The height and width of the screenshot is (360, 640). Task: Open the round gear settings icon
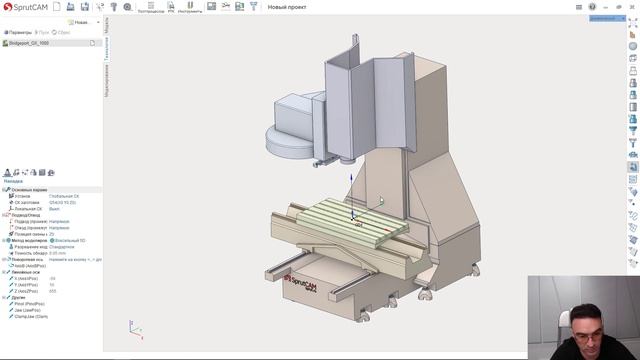click(128, 7)
